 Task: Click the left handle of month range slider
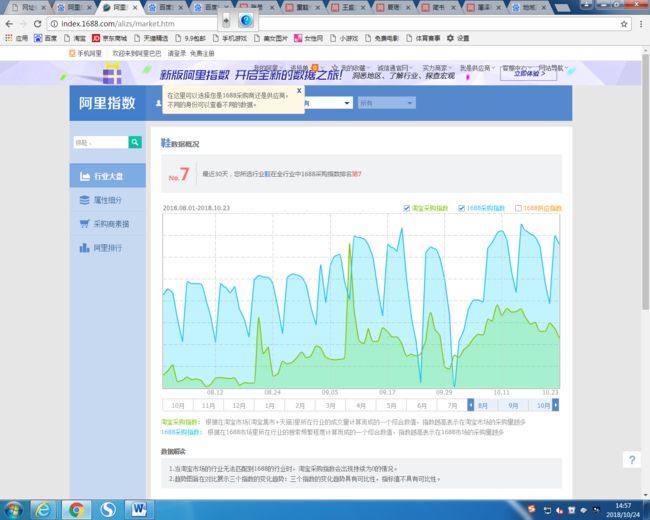471,405
